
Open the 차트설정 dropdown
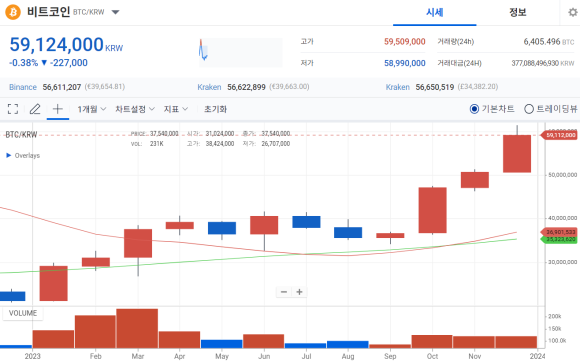point(135,109)
